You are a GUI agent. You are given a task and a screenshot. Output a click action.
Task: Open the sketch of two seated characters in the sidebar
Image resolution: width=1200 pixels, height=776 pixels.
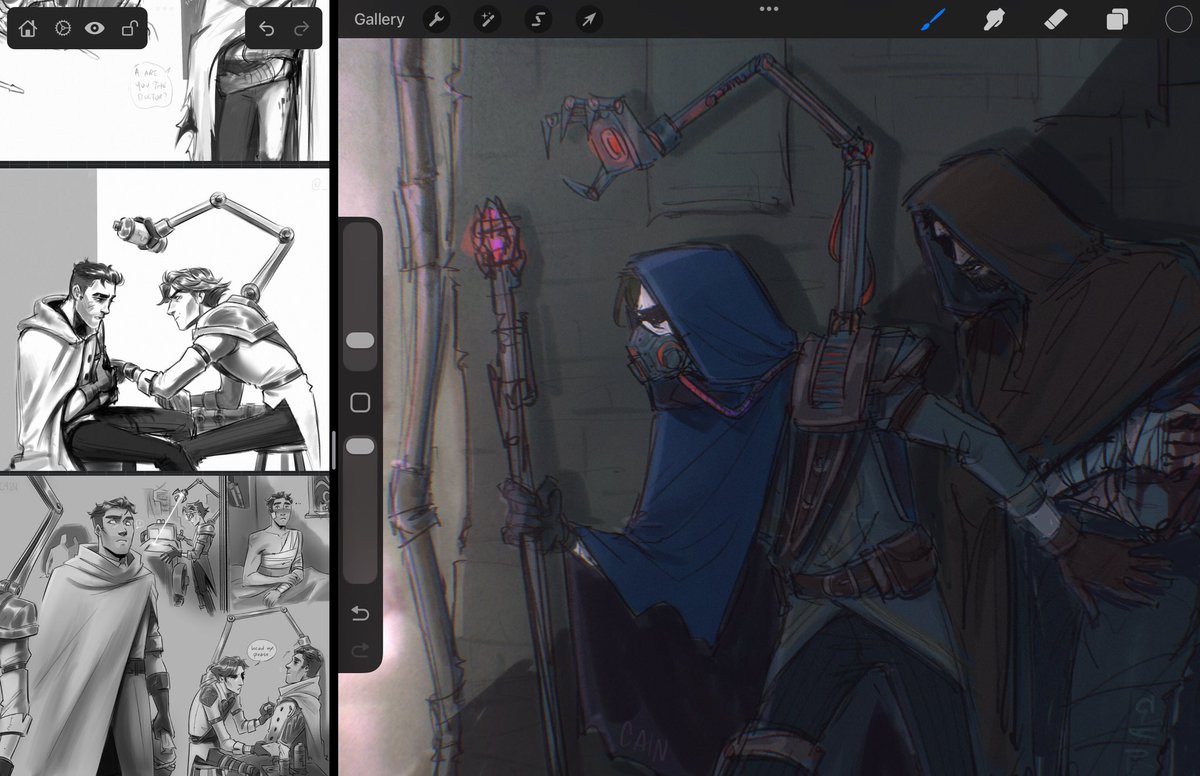point(165,320)
